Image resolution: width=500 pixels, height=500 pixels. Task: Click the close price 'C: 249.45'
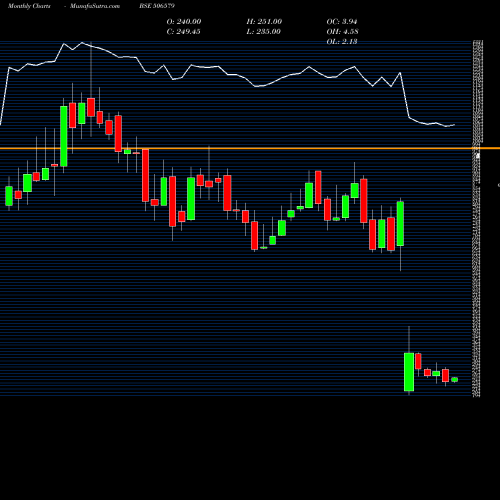pyautogui.click(x=183, y=32)
